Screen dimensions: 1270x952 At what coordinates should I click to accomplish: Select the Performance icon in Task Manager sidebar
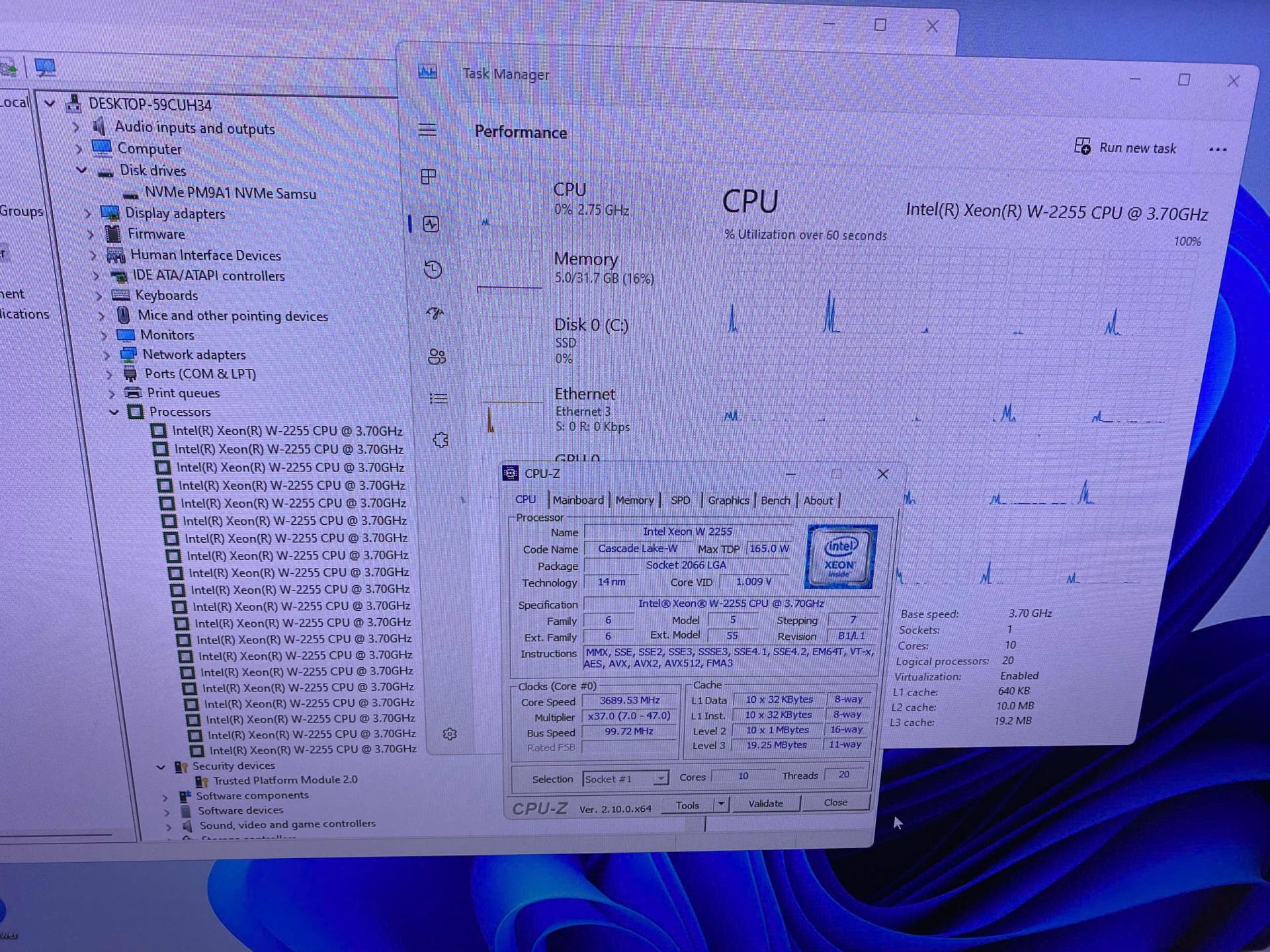pyautogui.click(x=431, y=225)
